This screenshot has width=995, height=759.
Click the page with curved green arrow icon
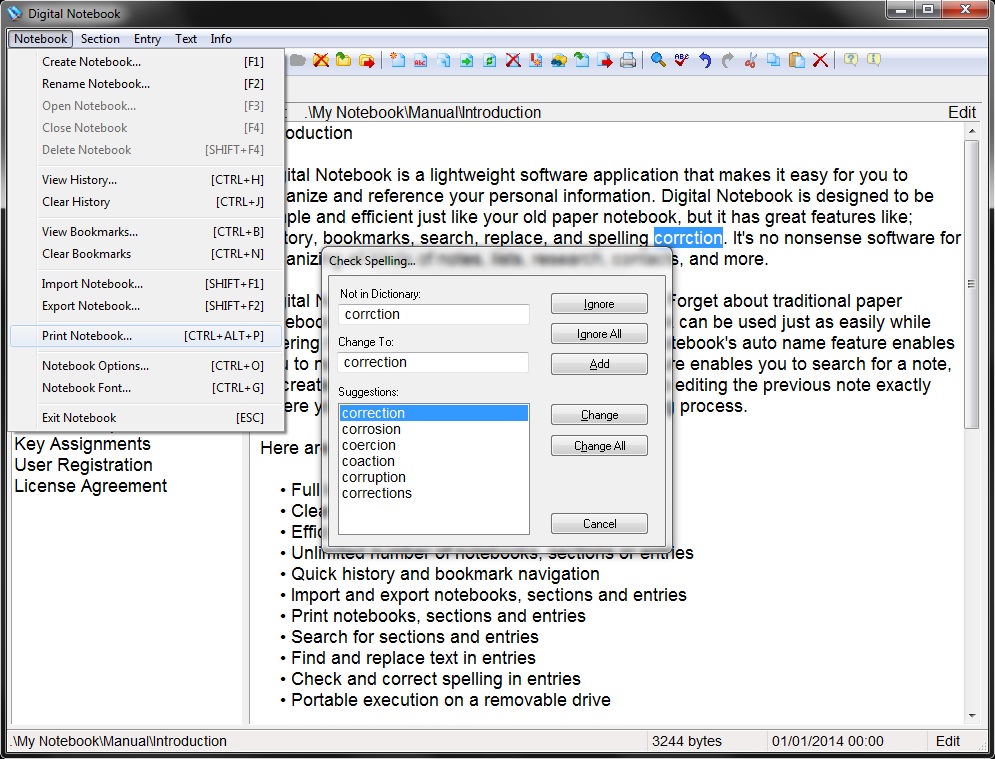click(x=581, y=60)
